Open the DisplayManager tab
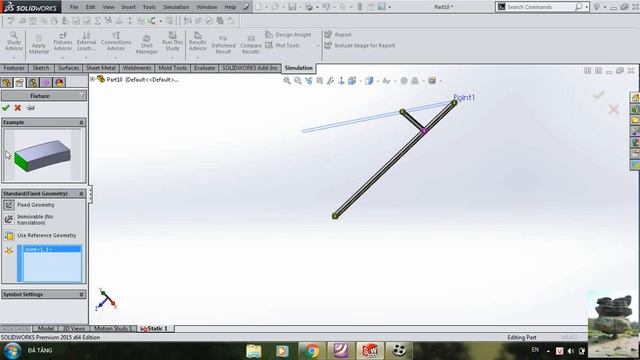Image resolution: width=640 pixels, height=360 pixels. (59, 83)
